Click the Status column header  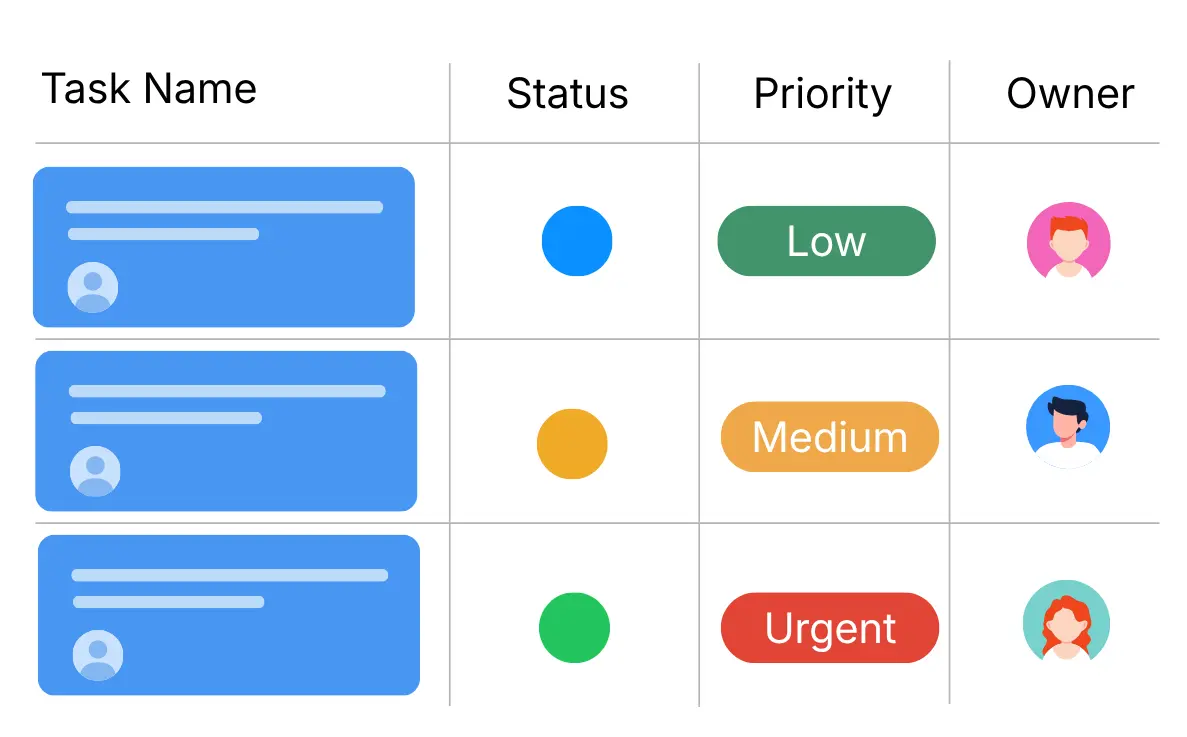pos(567,94)
